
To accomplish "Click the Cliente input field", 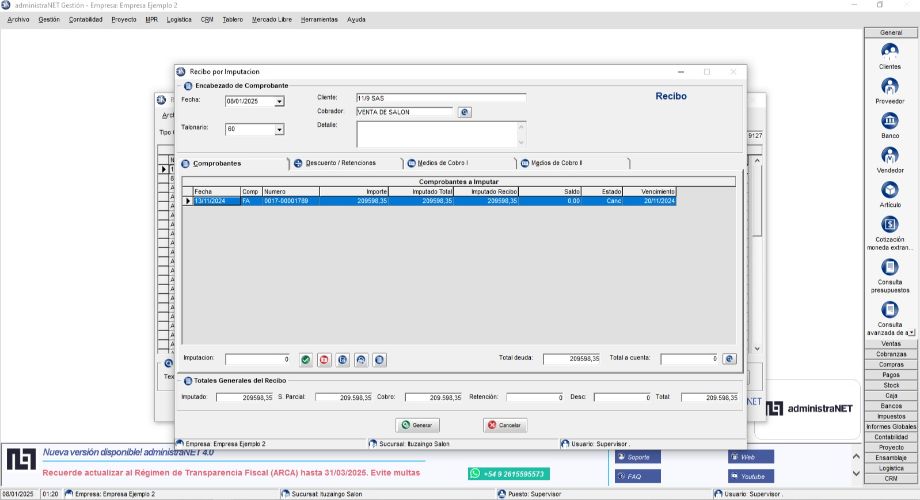I will (441, 98).
